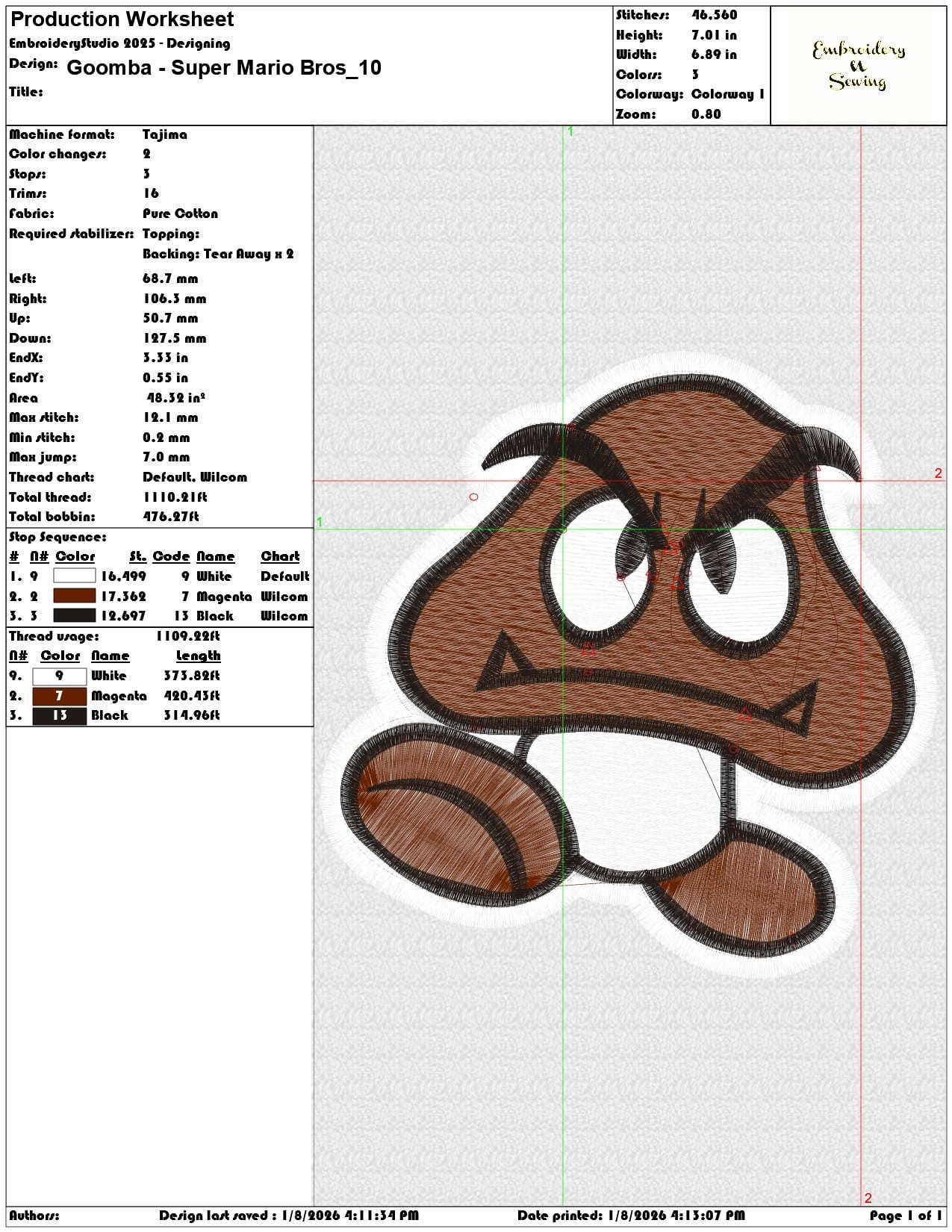Screen dimensions: 952x1232
Task: Click White thread length 373.82ft
Action: tap(192, 676)
